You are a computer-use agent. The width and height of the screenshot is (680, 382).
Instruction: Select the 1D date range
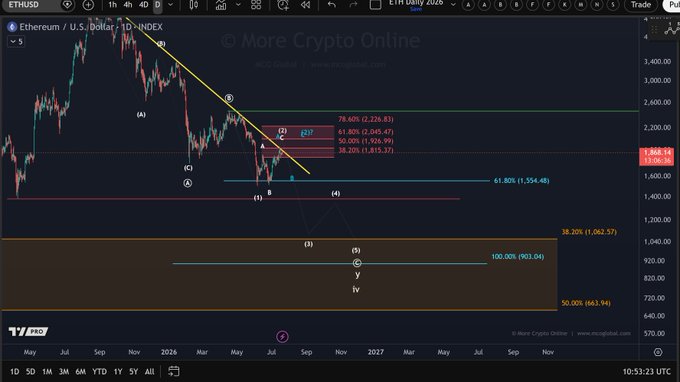click(14, 372)
